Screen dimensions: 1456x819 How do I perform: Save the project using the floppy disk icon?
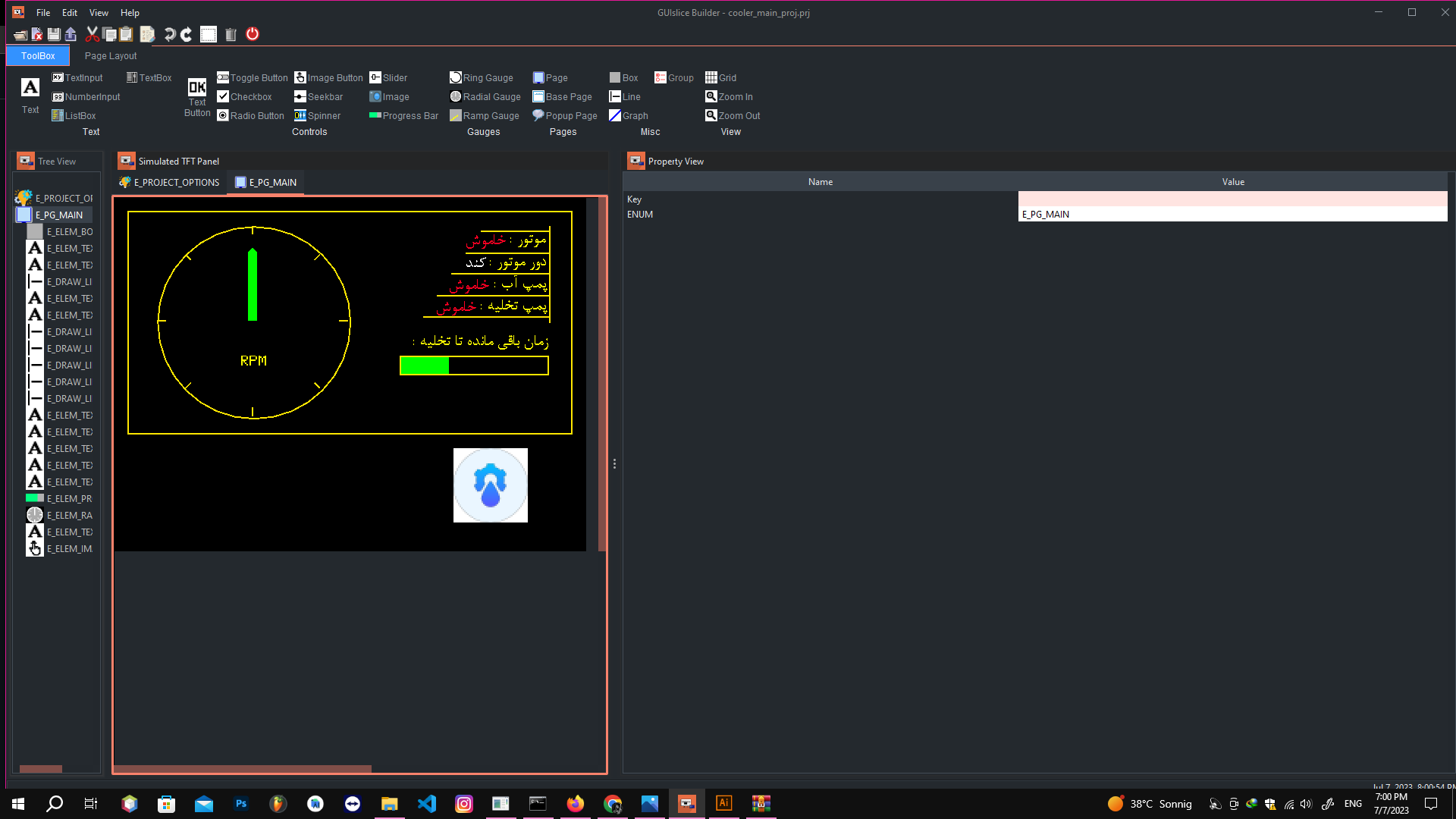coord(53,34)
